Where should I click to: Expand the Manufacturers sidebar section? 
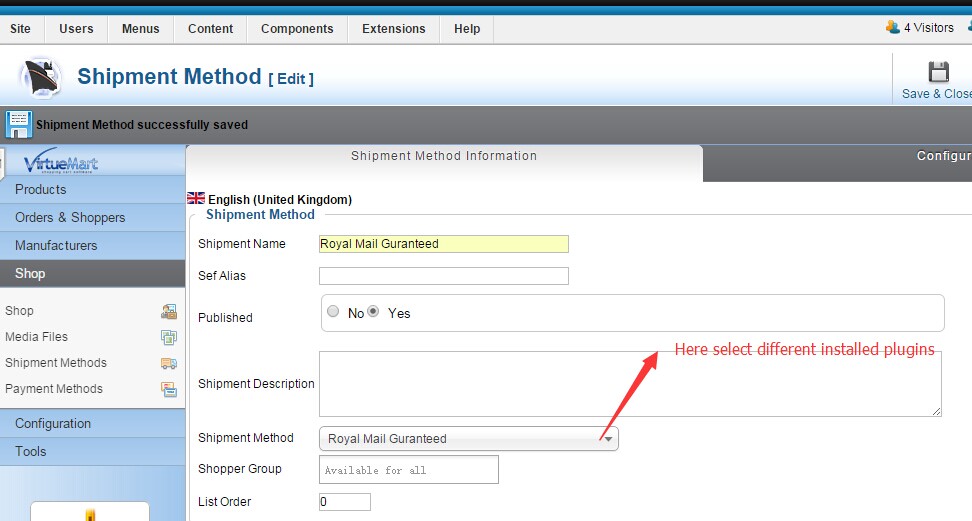[92, 246]
